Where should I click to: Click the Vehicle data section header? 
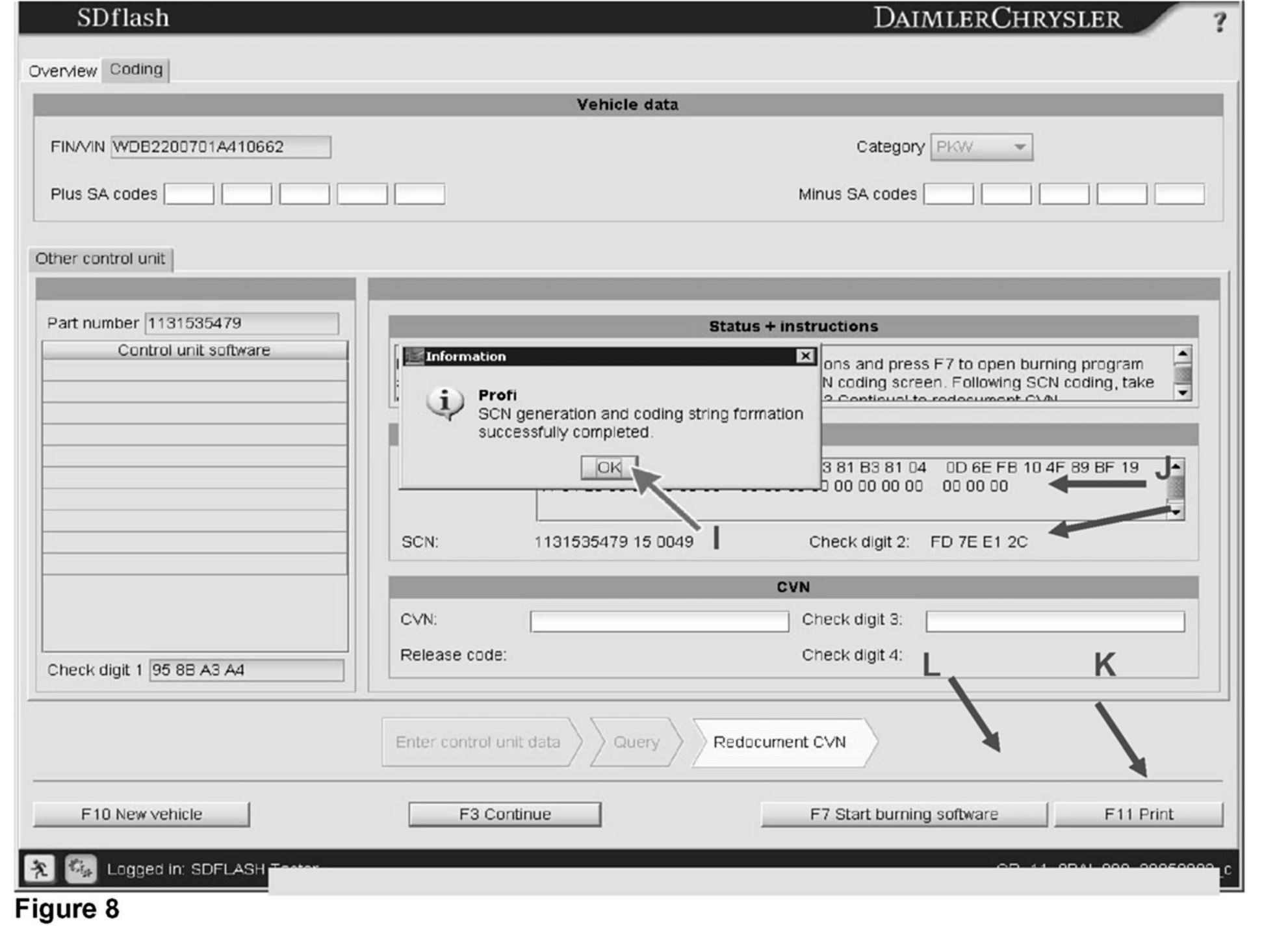628,105
